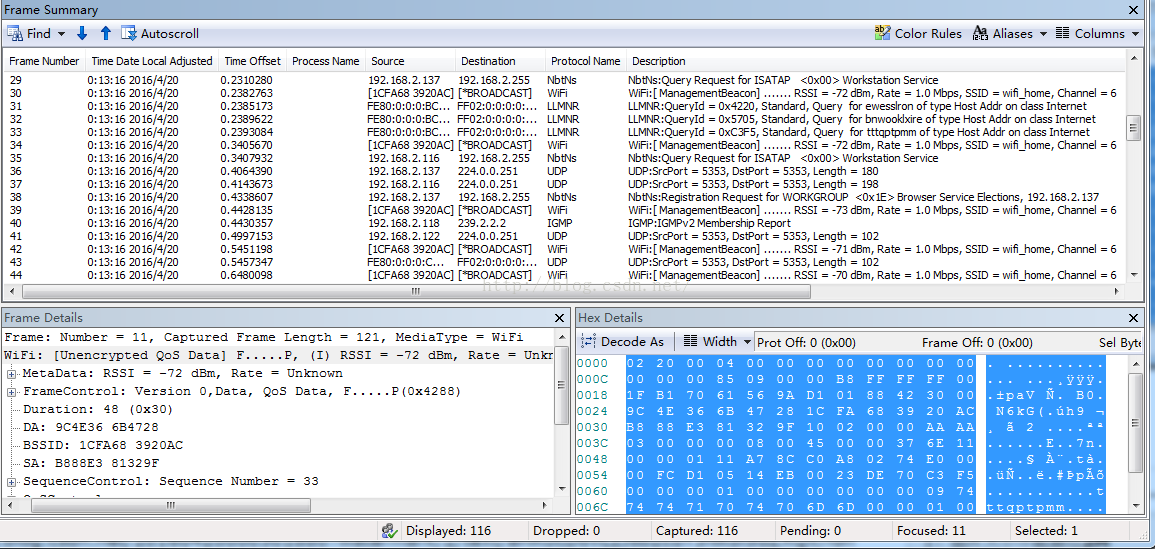Sort by Frame Number column header

pyautogui.click(x=44, y=61)
